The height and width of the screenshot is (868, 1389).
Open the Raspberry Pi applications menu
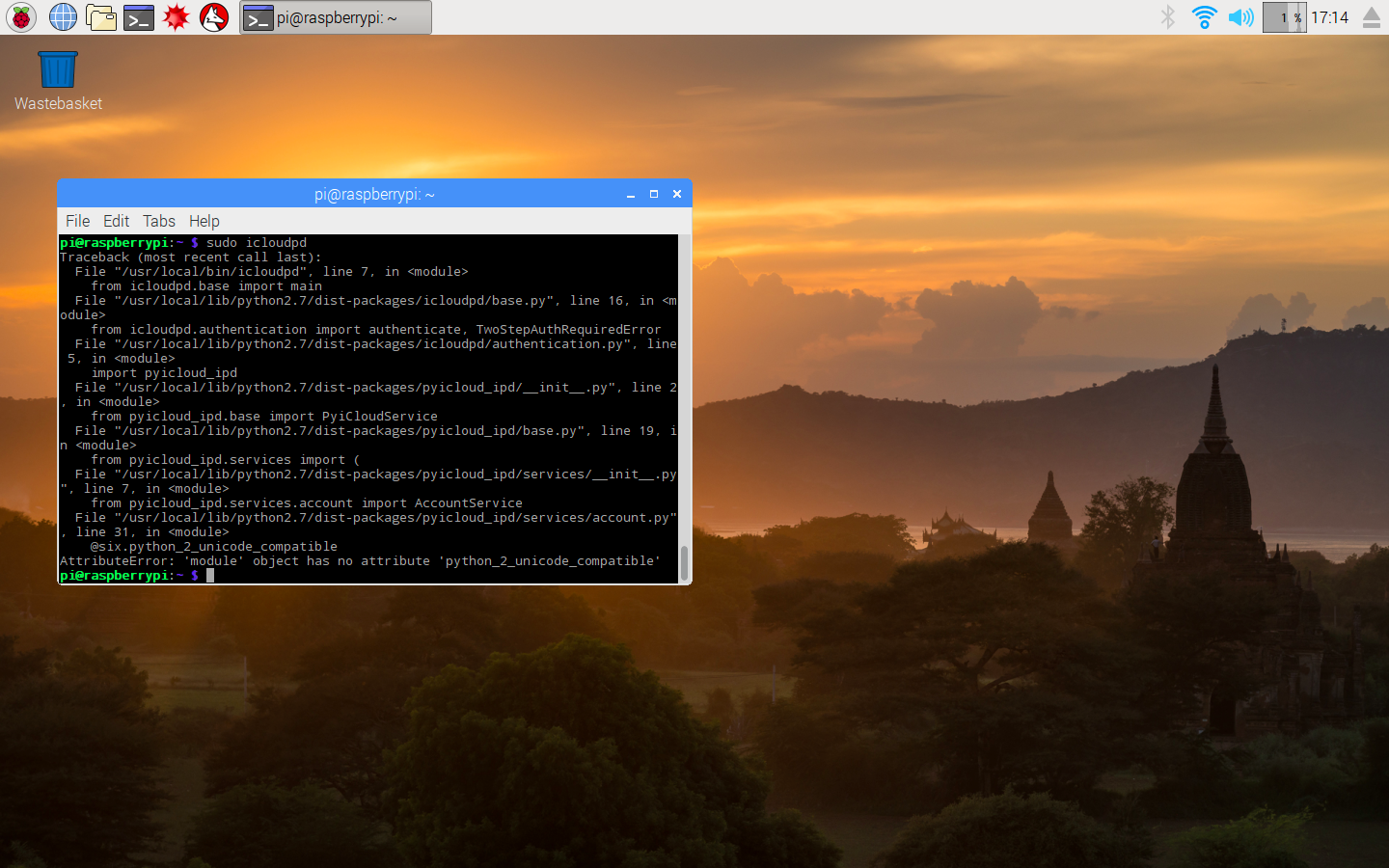click(20, 16)
